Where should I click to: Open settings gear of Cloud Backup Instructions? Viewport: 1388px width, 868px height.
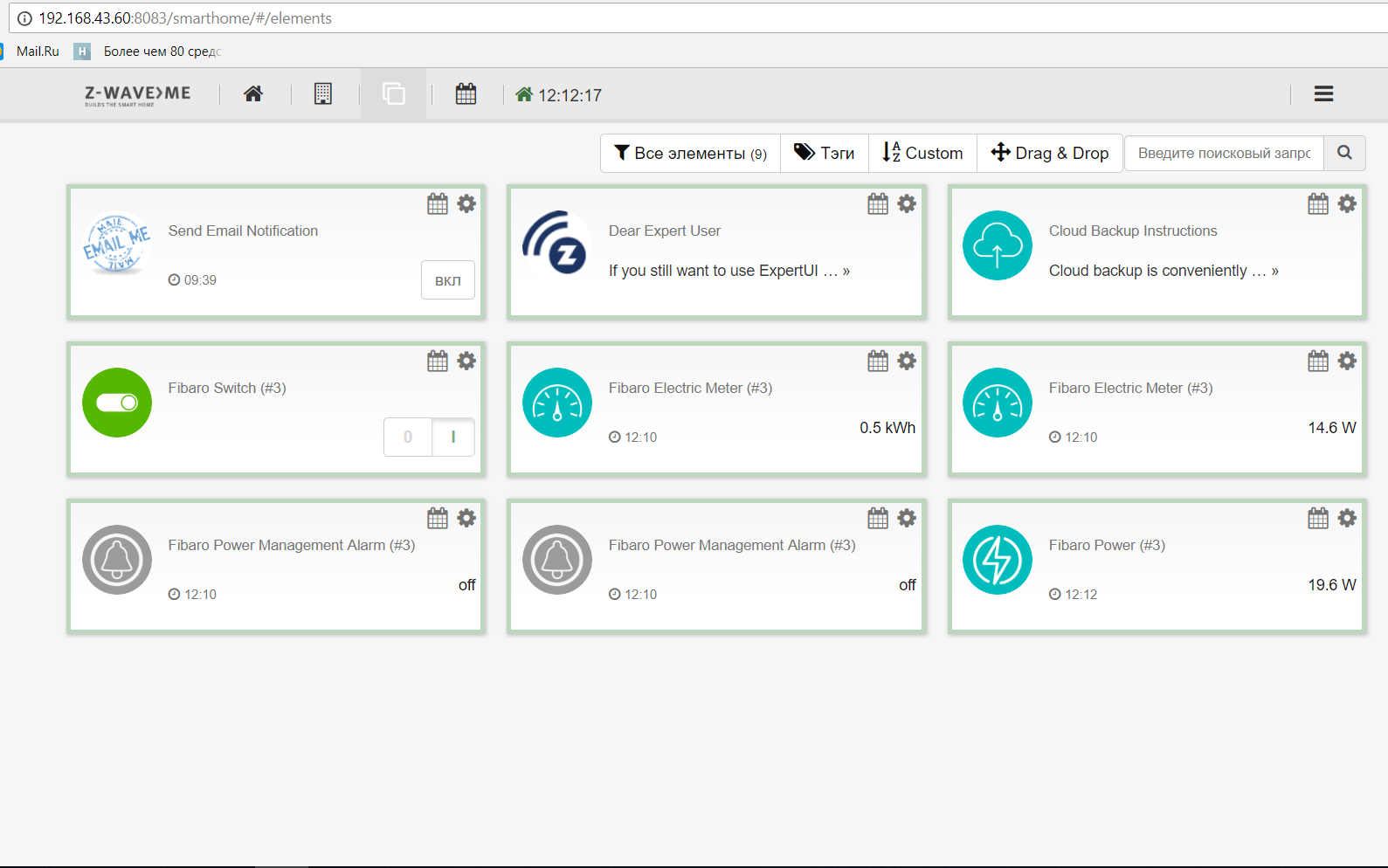coord(1348,203)
